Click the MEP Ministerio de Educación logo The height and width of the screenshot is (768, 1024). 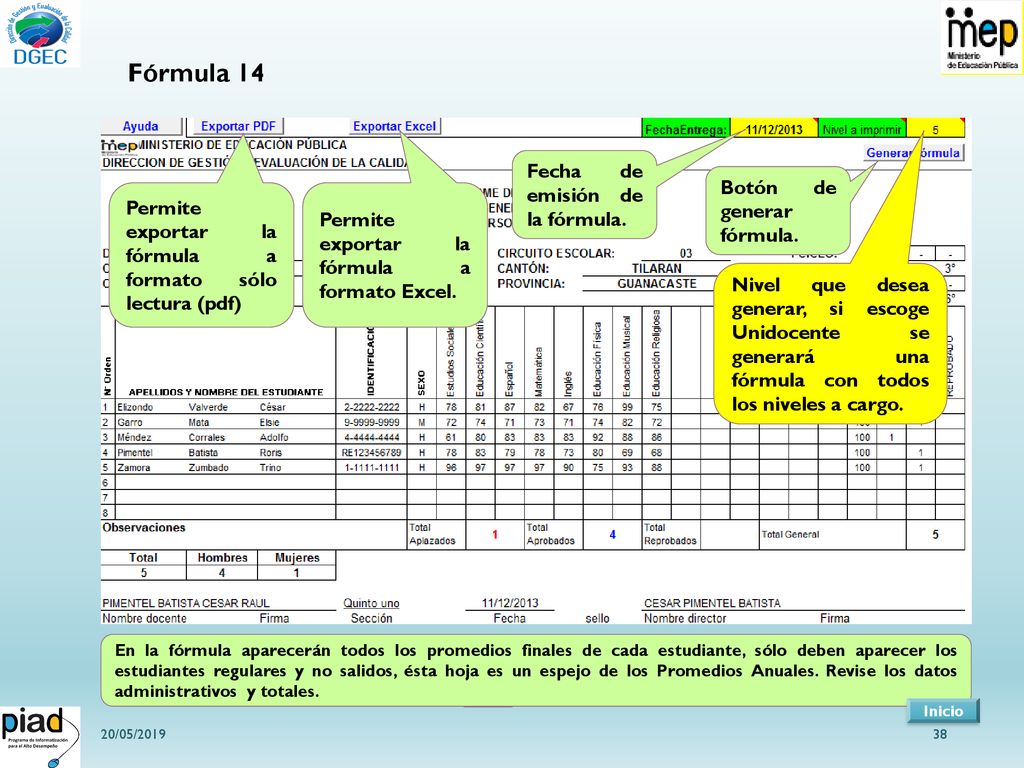click(x=982, y=38)
